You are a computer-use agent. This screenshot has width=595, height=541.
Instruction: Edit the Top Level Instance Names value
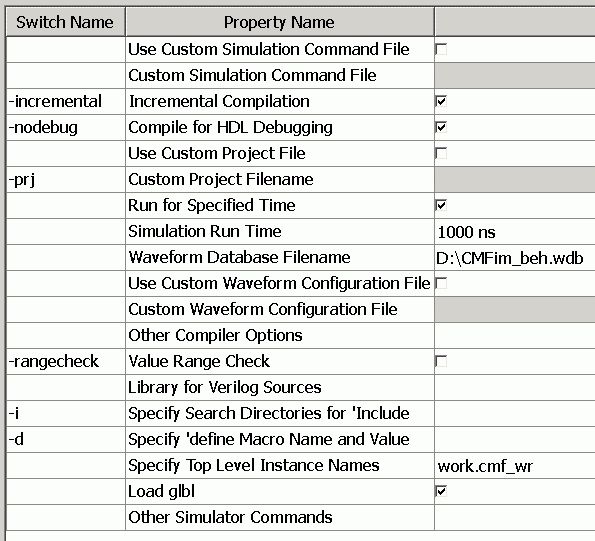coord(515,465)
